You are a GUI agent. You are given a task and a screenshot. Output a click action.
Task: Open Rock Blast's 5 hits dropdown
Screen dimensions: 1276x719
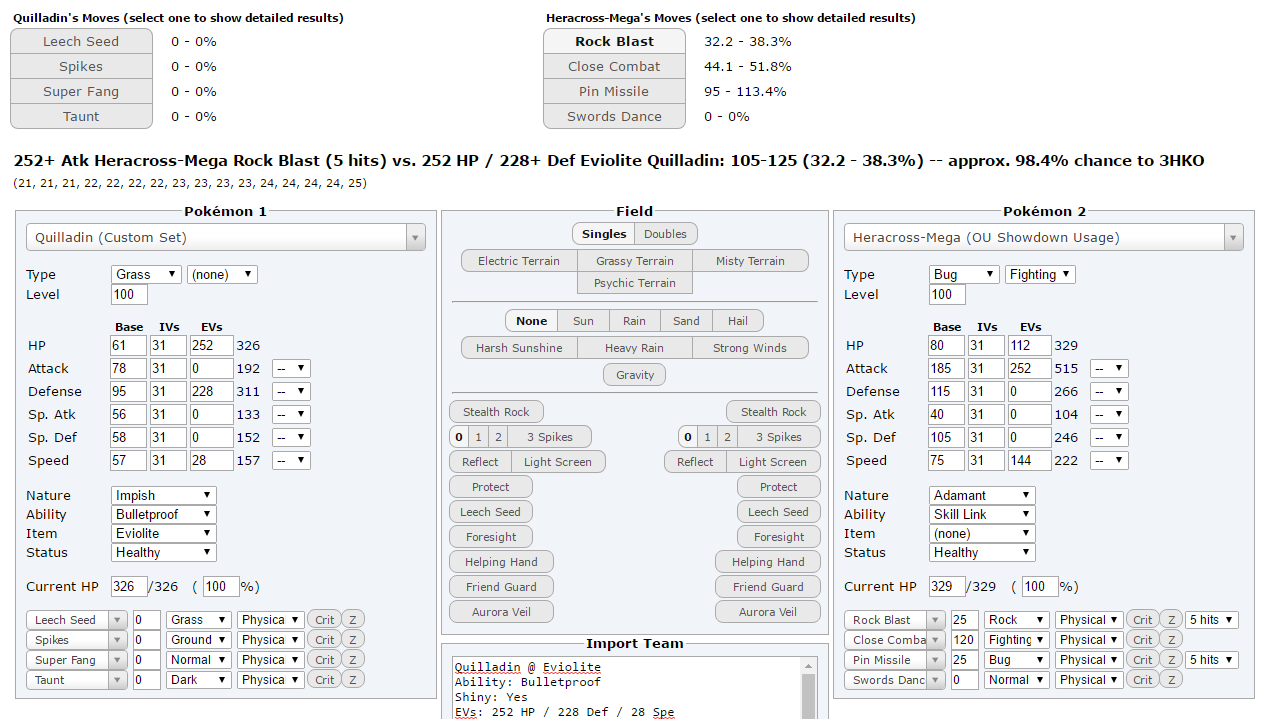pyautogui.click(x=1212, y=620)
